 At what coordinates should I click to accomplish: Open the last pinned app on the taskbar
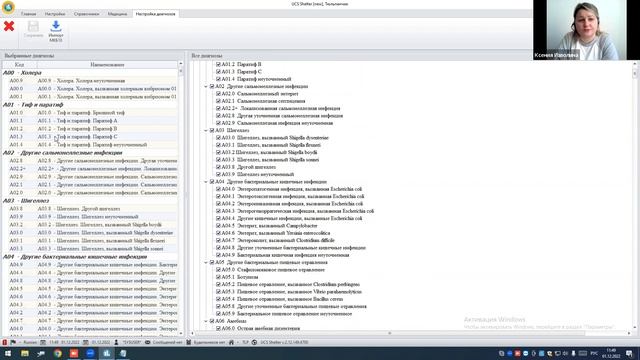point(123,353)
